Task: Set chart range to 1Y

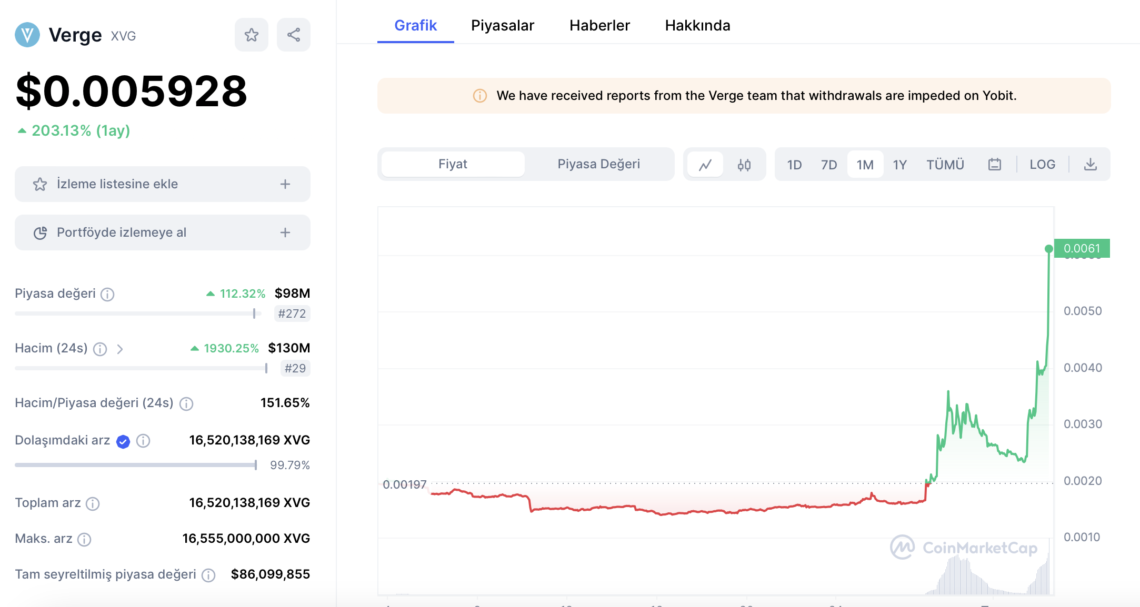Action: point(899,165)
